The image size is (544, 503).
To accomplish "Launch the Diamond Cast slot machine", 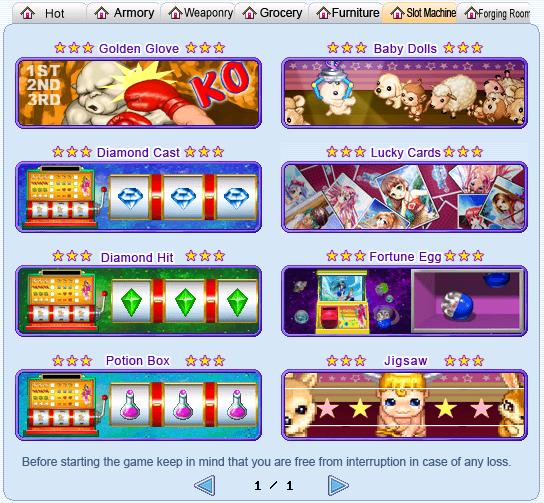I will tap(138, 197).
